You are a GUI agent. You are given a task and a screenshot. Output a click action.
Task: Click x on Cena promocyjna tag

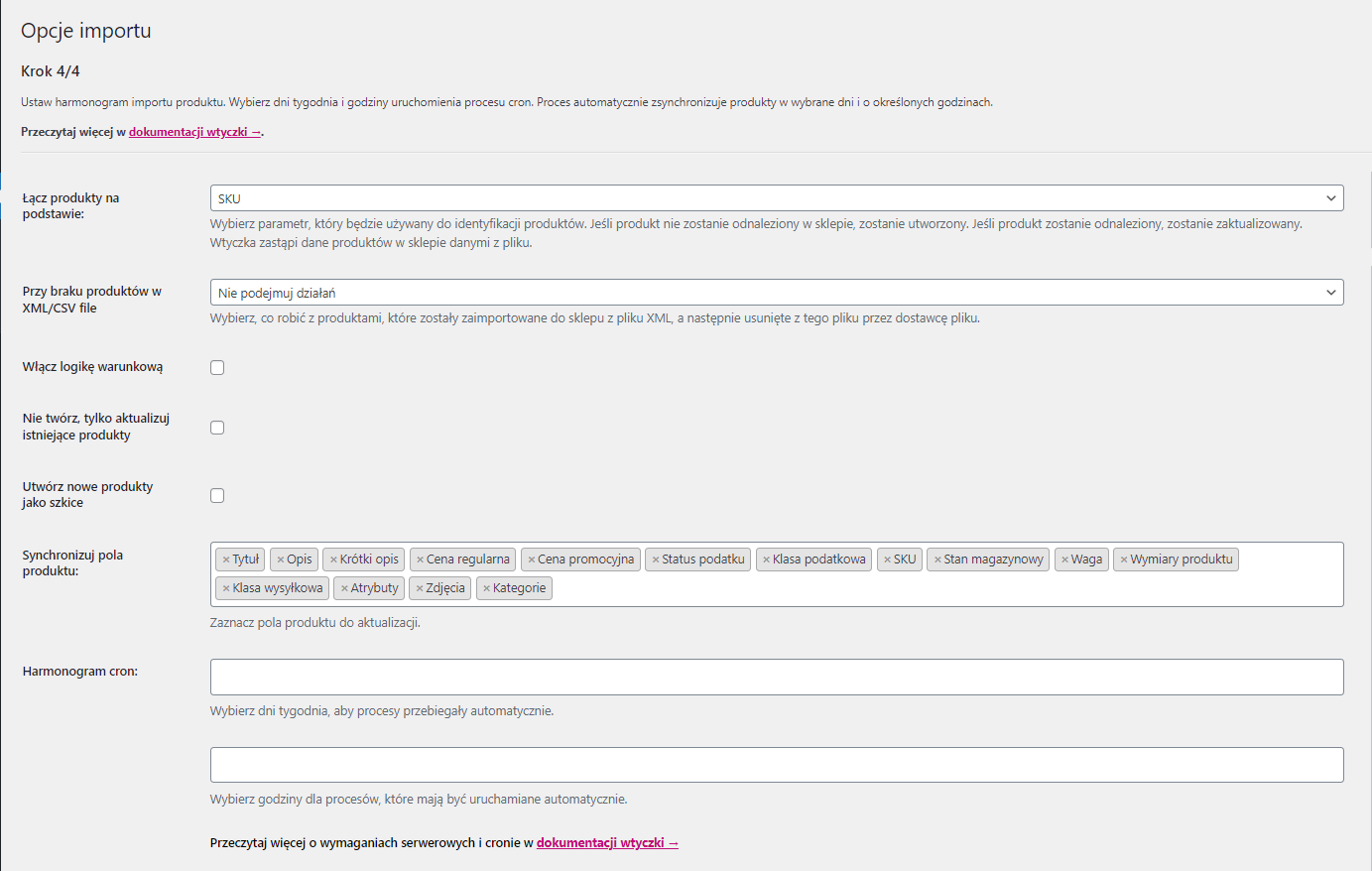tap(531, 560)
